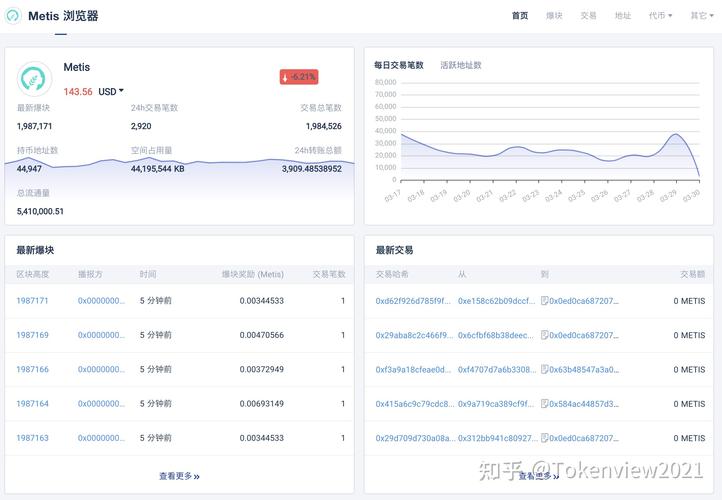This screenshot has height=500, width=722.
Task: Click 查看更多 under latest transactions
Action: click(x=539, y=476)
